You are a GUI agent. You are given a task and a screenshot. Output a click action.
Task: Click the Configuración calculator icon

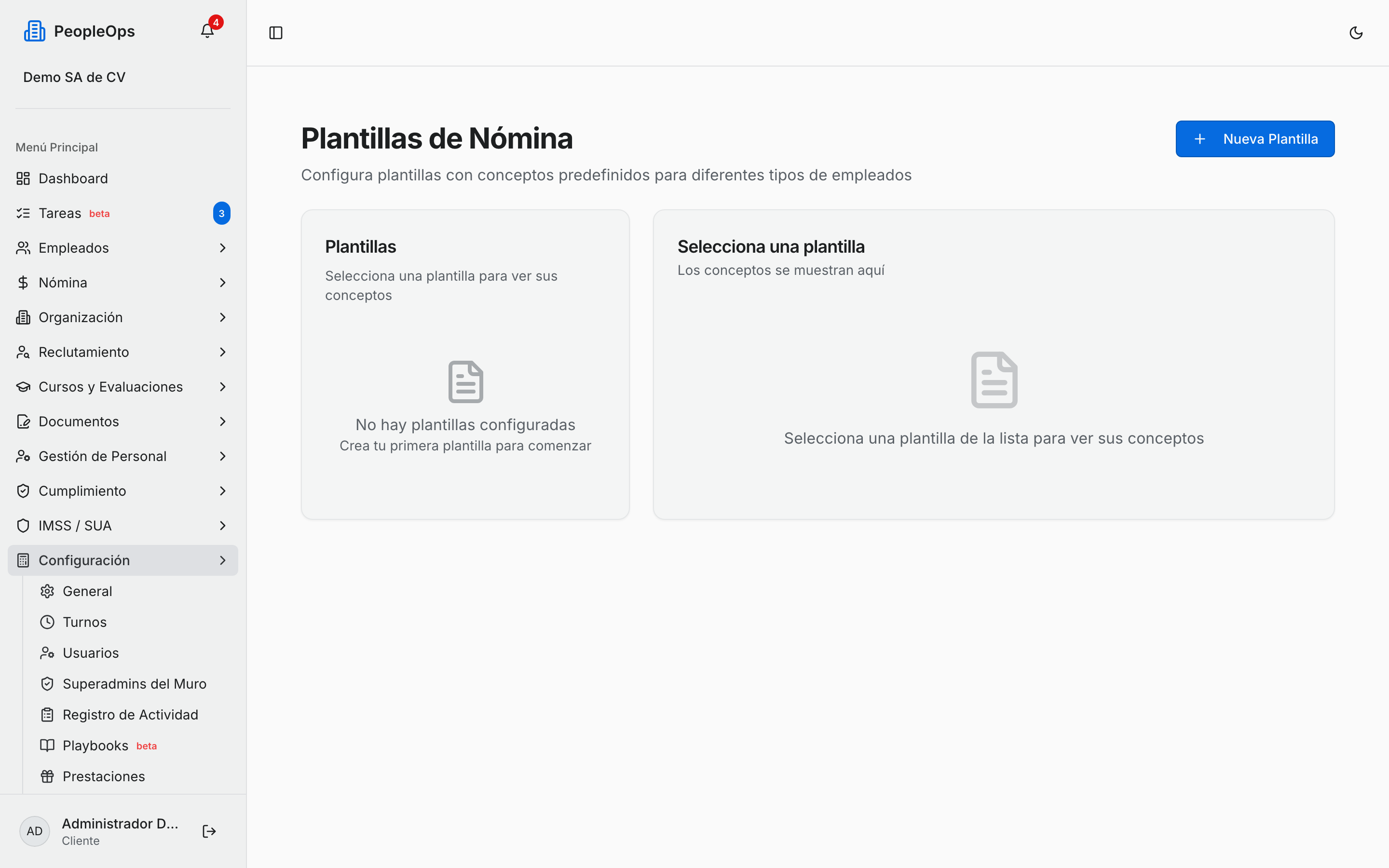[x=23, y=560]
